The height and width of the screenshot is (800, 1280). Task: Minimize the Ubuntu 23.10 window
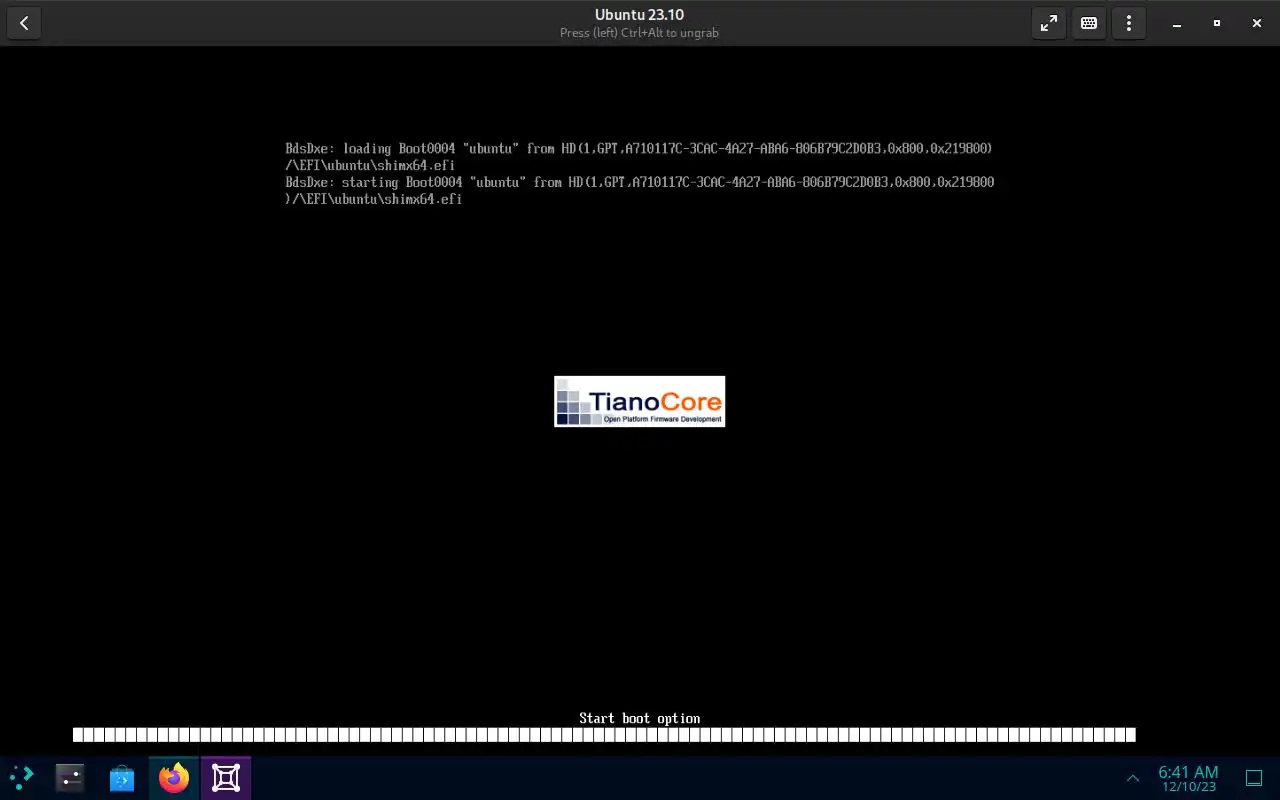coord(1177,23)
